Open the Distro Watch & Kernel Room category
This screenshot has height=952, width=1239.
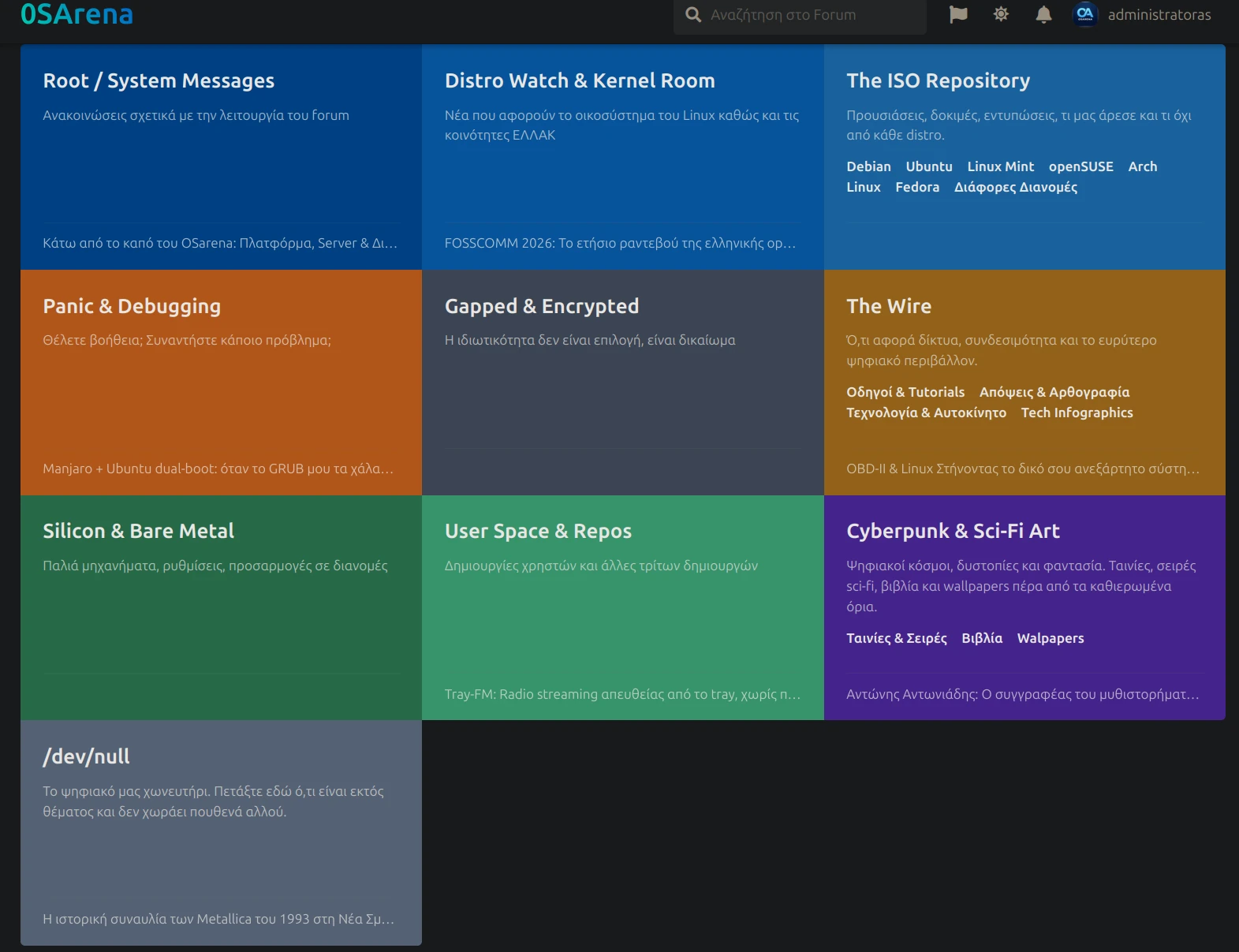pos(580,80)
